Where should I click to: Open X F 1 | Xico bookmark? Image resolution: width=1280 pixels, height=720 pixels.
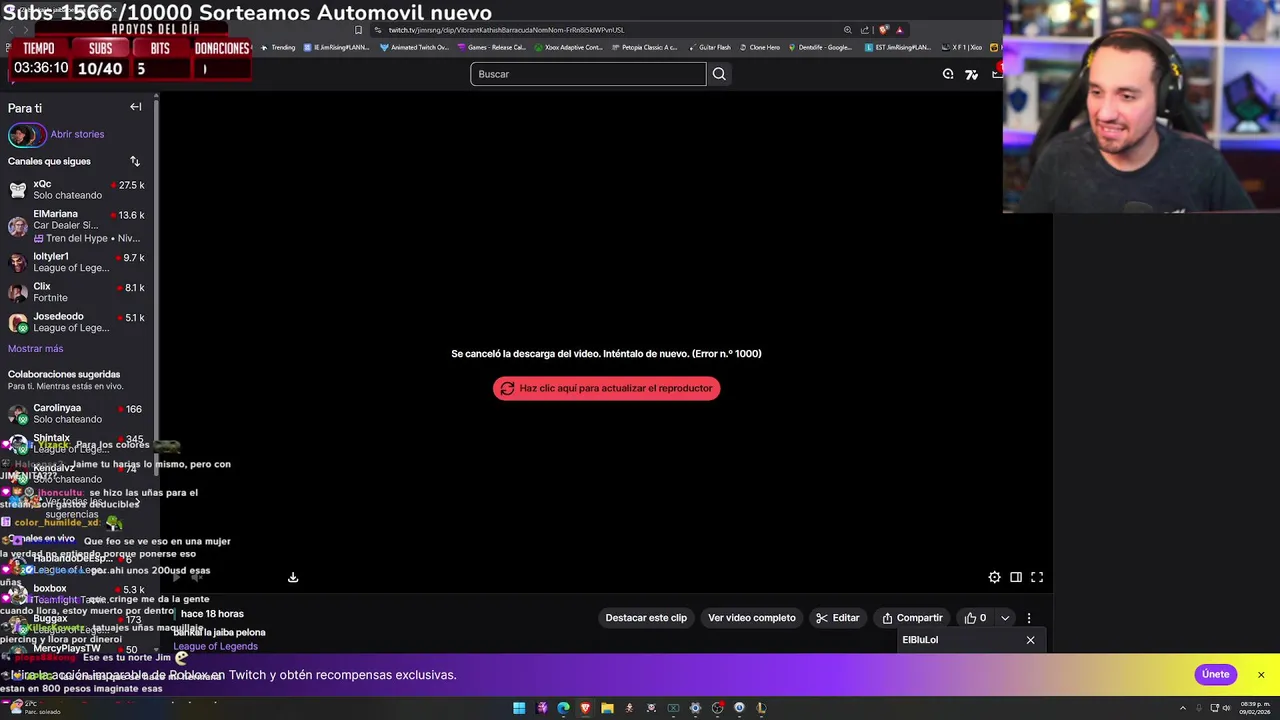click(962, 47)
